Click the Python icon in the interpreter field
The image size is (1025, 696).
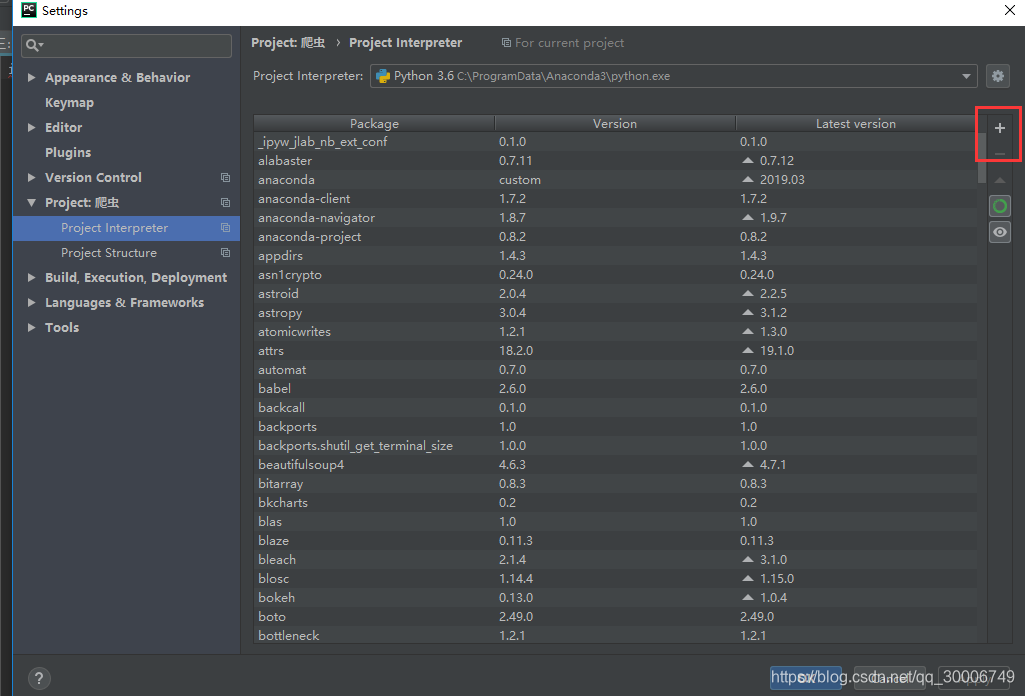(x=383, y=76)
